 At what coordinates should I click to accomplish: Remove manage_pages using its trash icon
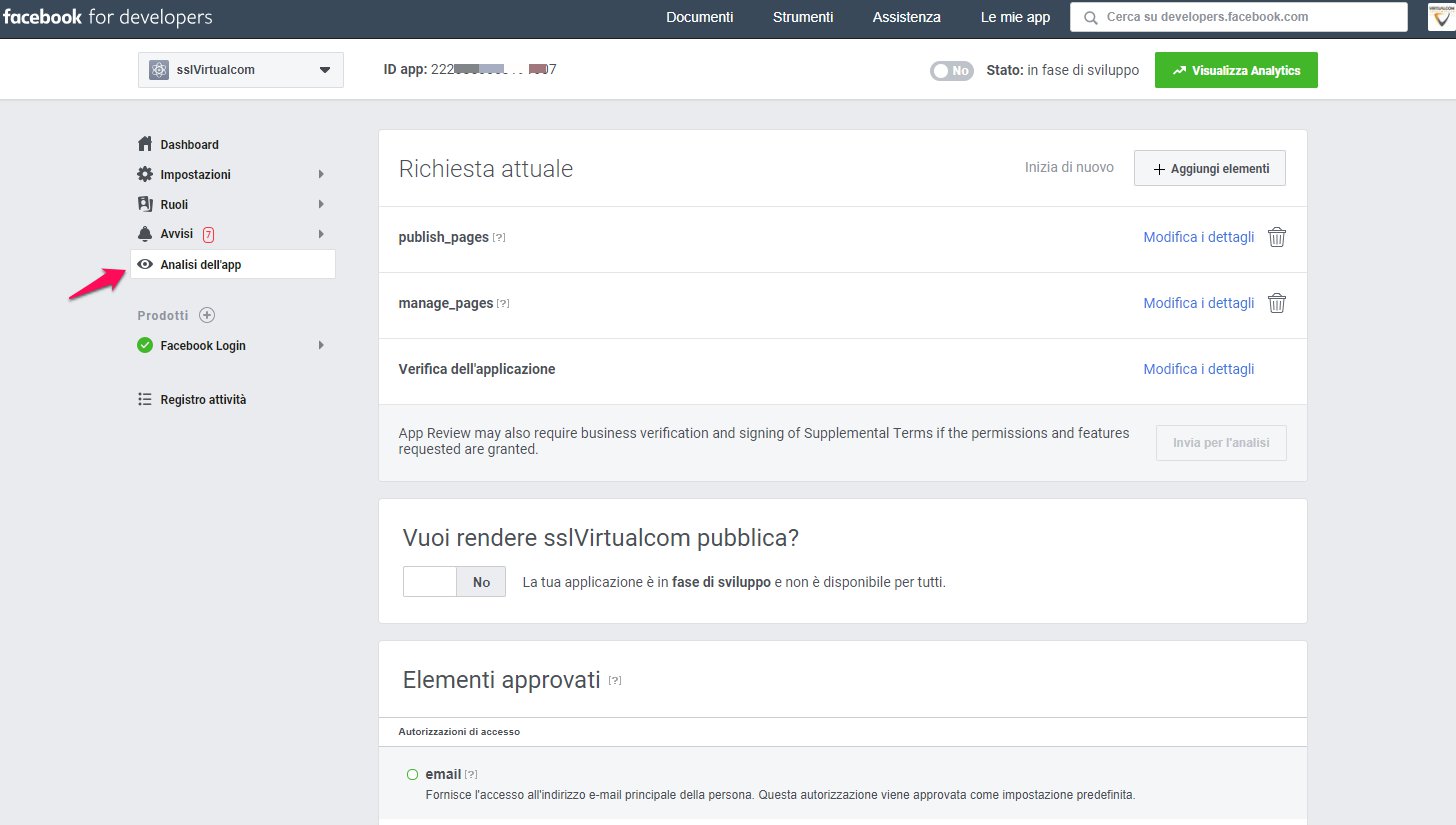point(1276,304)
